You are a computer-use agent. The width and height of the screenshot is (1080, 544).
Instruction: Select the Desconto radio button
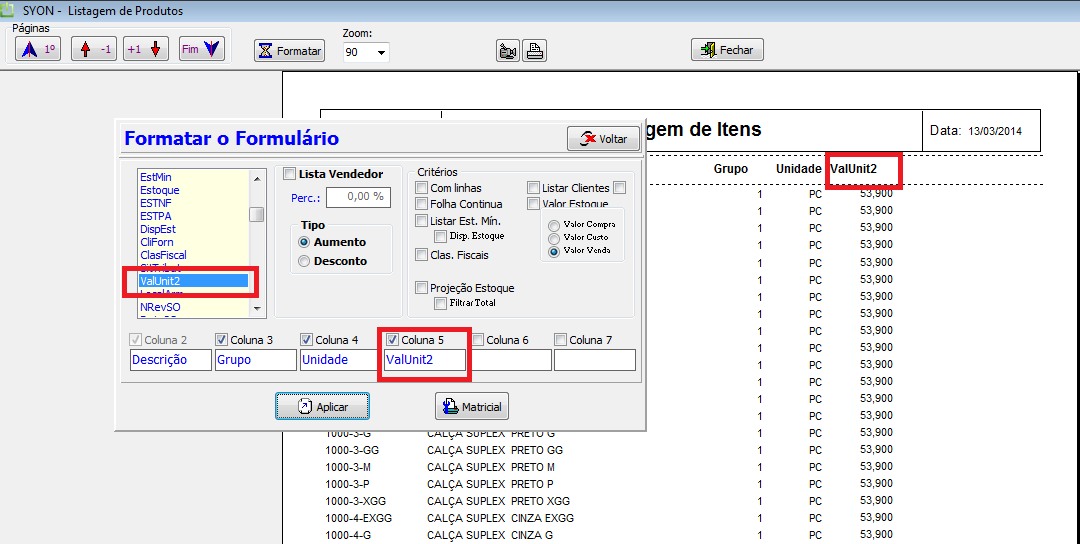point(304,261)
